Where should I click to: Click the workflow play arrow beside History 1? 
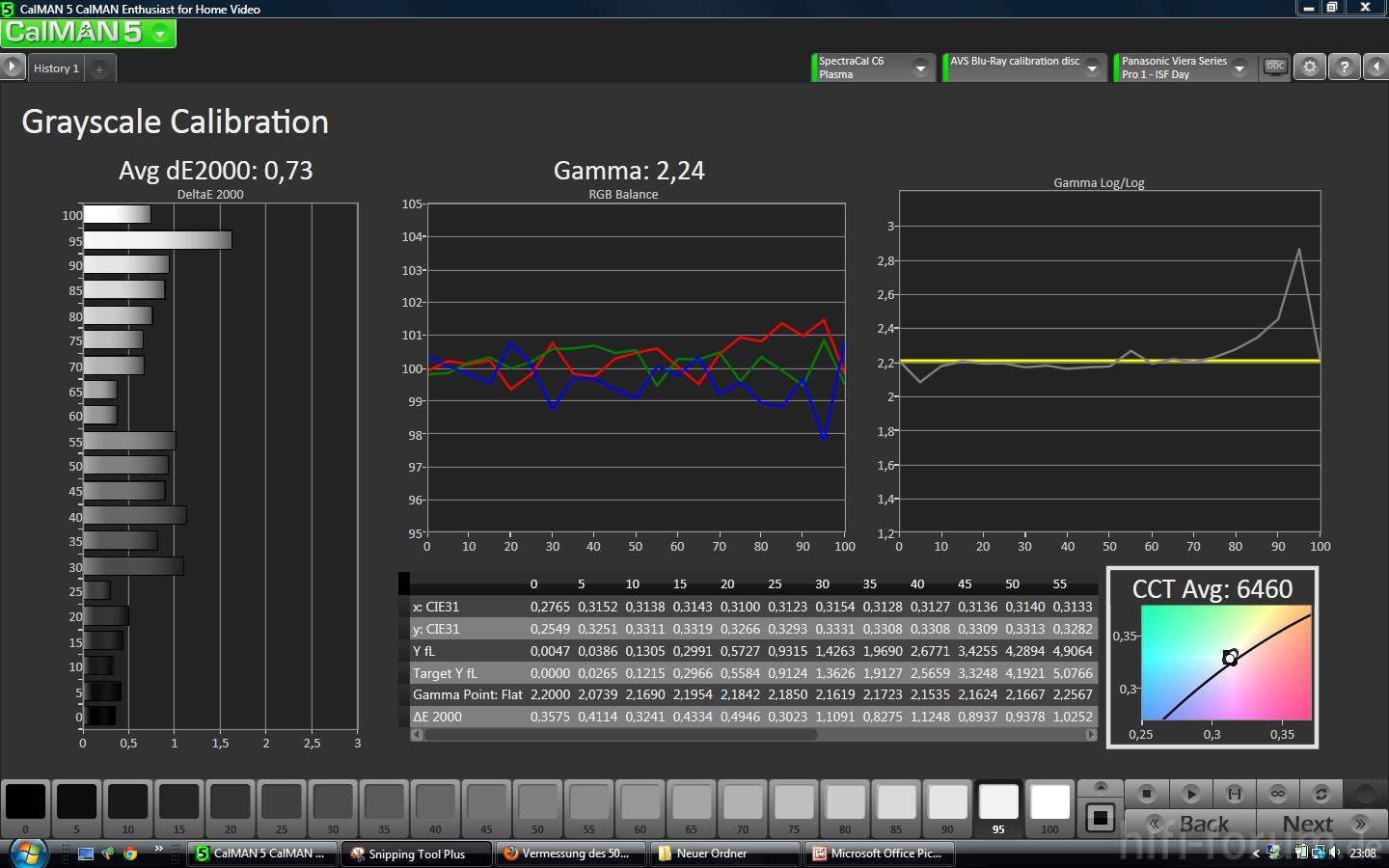click(x=12, y=68)
